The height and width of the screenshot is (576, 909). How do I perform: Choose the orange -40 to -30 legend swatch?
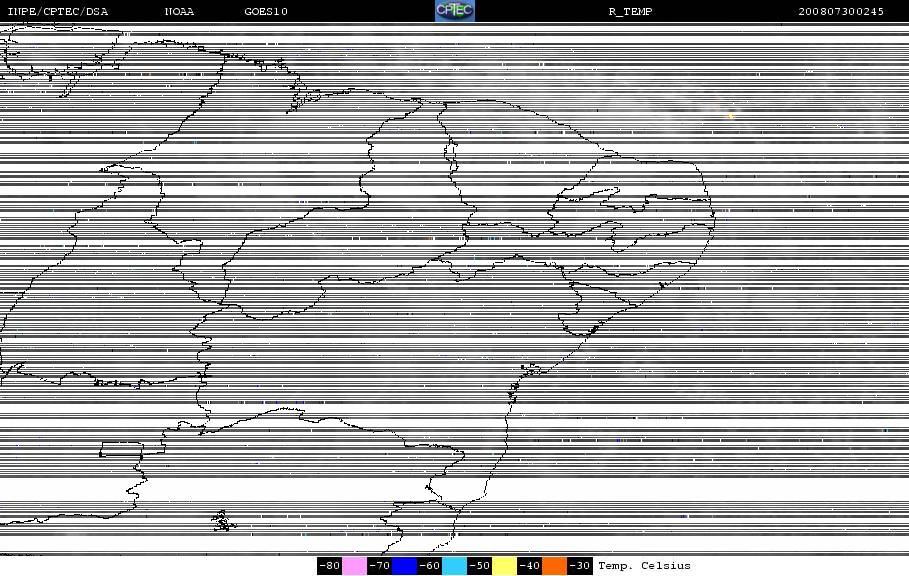[x=554, y=566]
